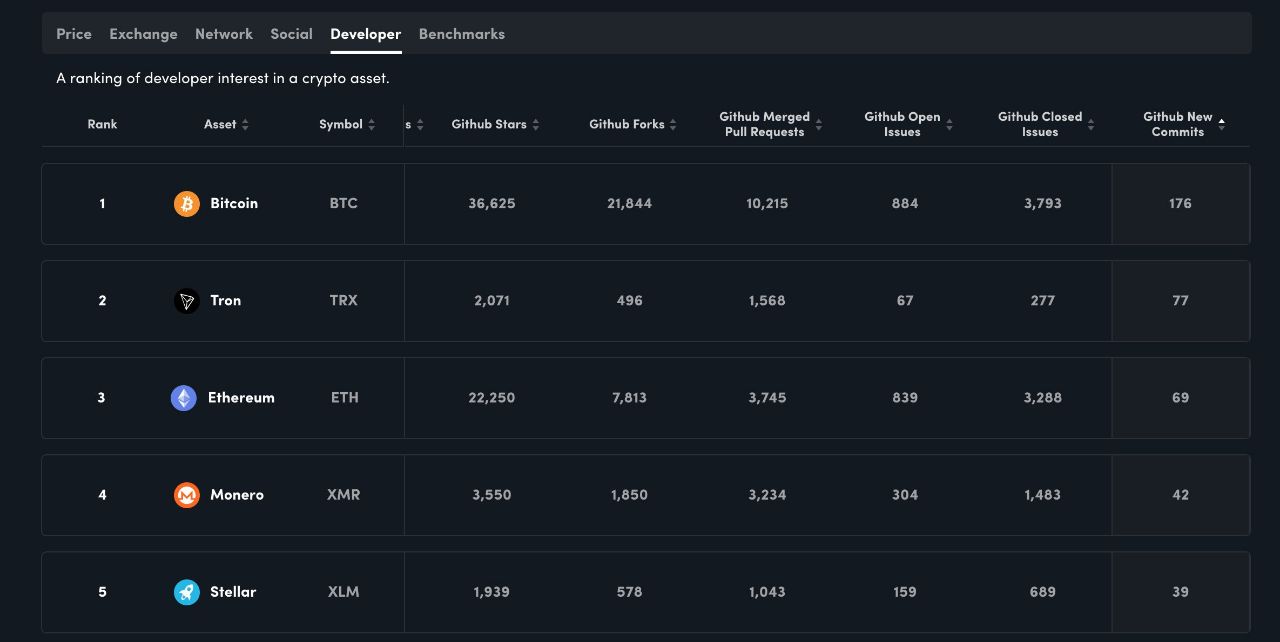The width and height of the screenshot is (1280, 642).
Task: Click the Bitcoin logo icon
Action: click(187, 204)
